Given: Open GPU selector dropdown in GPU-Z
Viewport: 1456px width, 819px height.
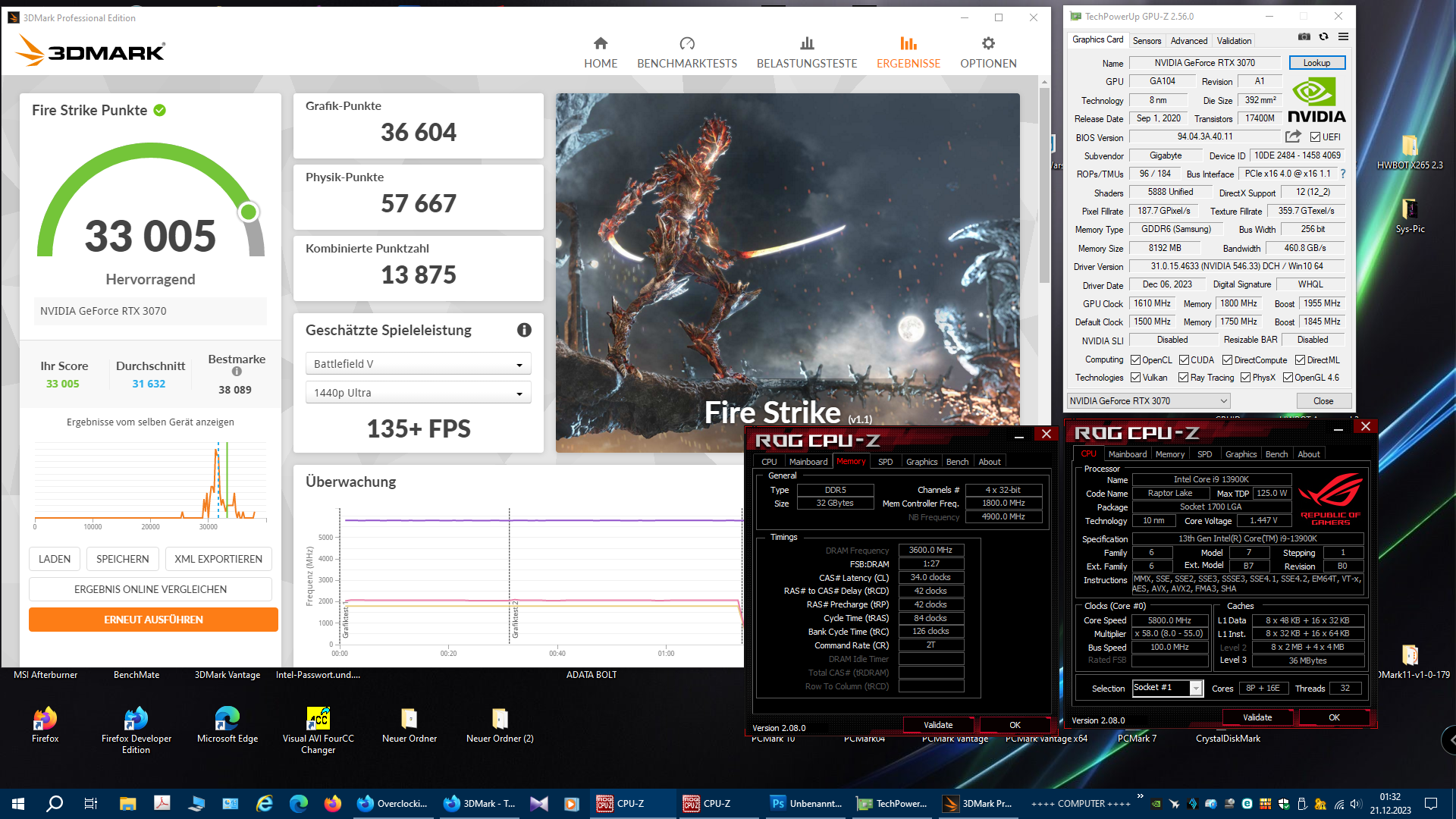Looking at the screenshot, I should pos(1148,401).
